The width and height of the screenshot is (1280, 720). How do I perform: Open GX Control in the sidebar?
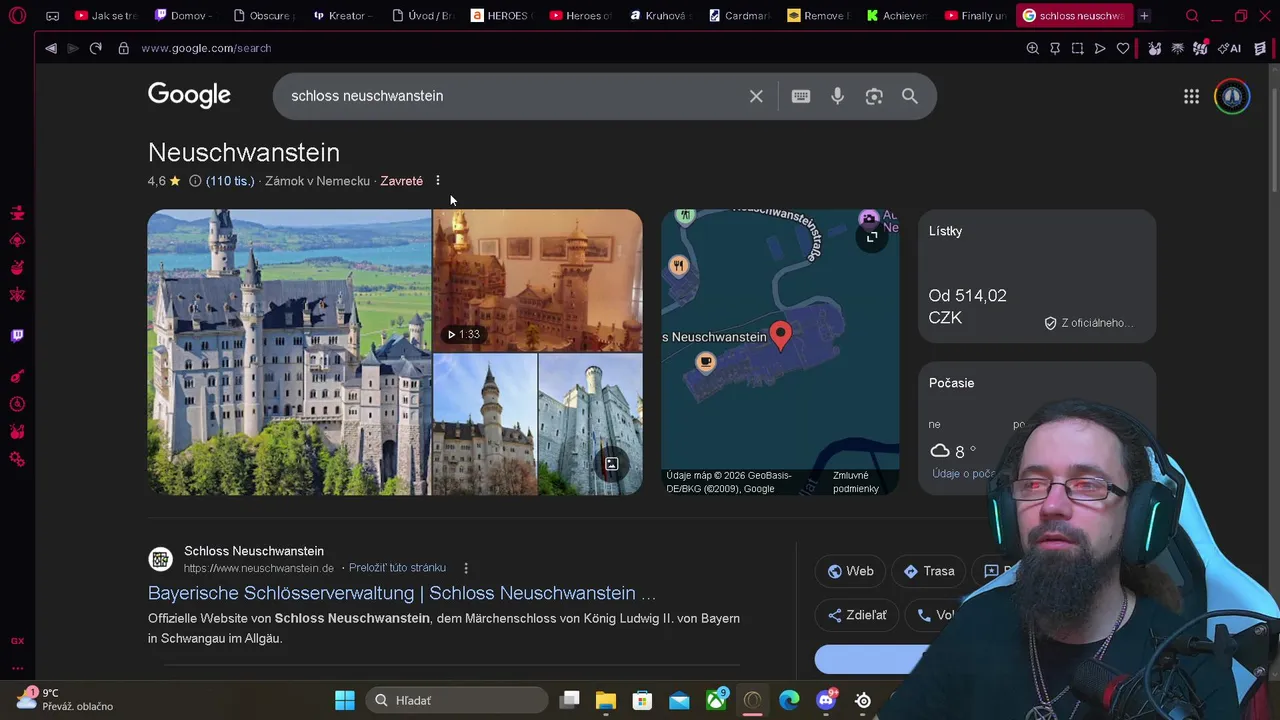pyautogui.click(x=17, y=641)
